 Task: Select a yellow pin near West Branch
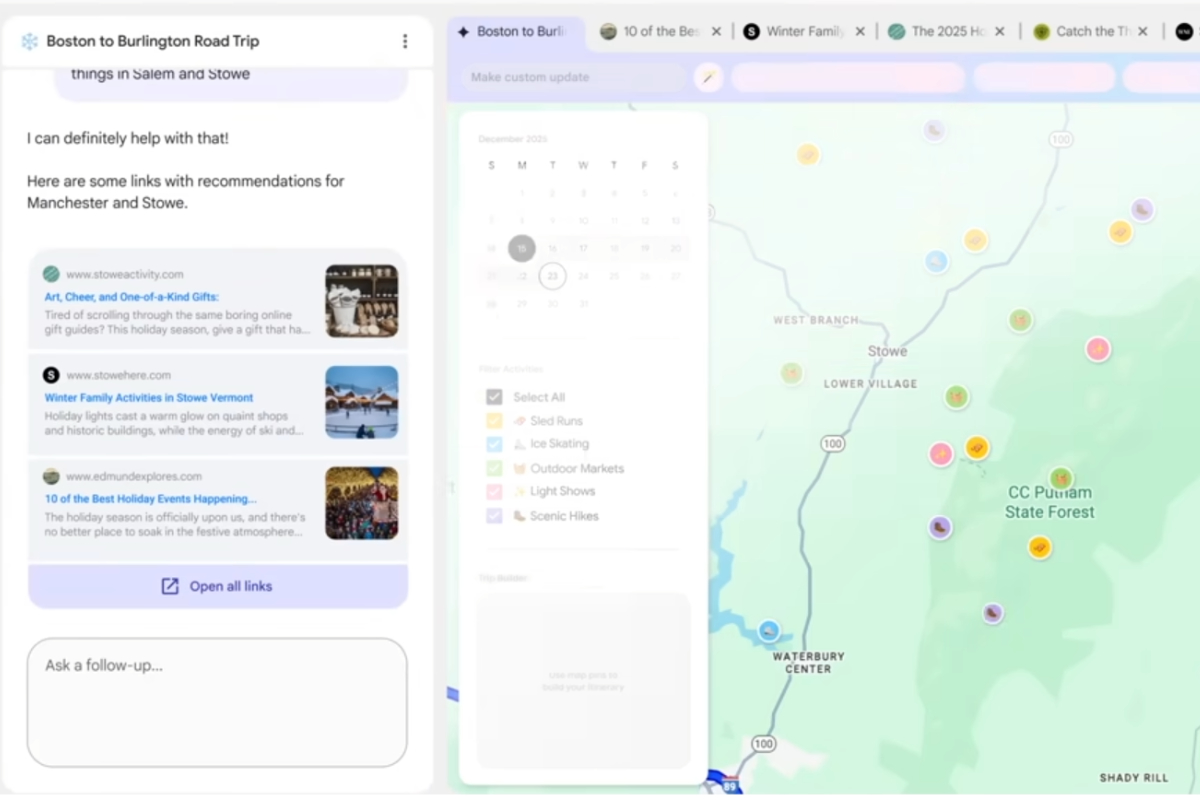pos(808,154)
